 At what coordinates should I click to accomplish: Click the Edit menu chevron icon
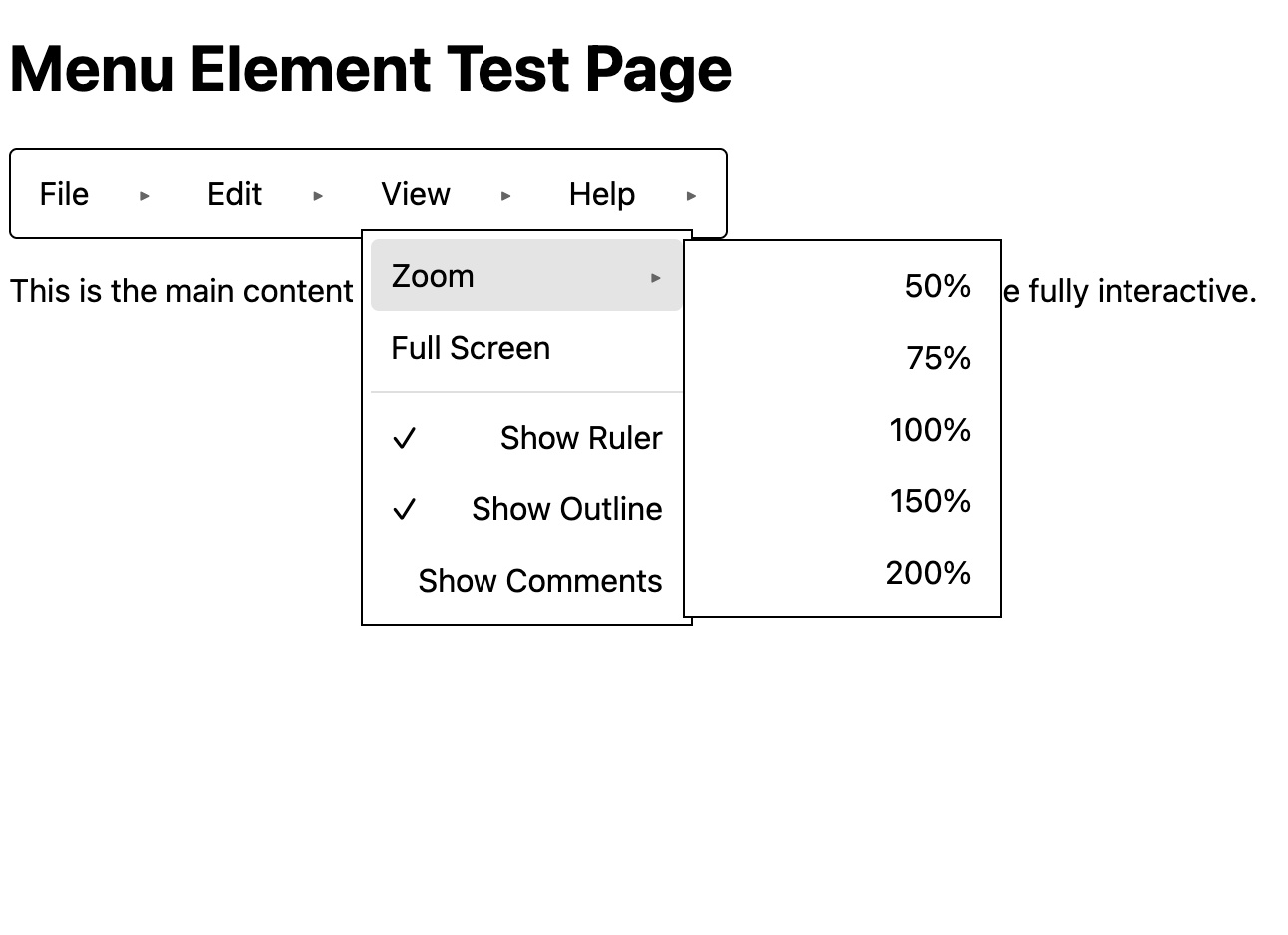point(318,195)
